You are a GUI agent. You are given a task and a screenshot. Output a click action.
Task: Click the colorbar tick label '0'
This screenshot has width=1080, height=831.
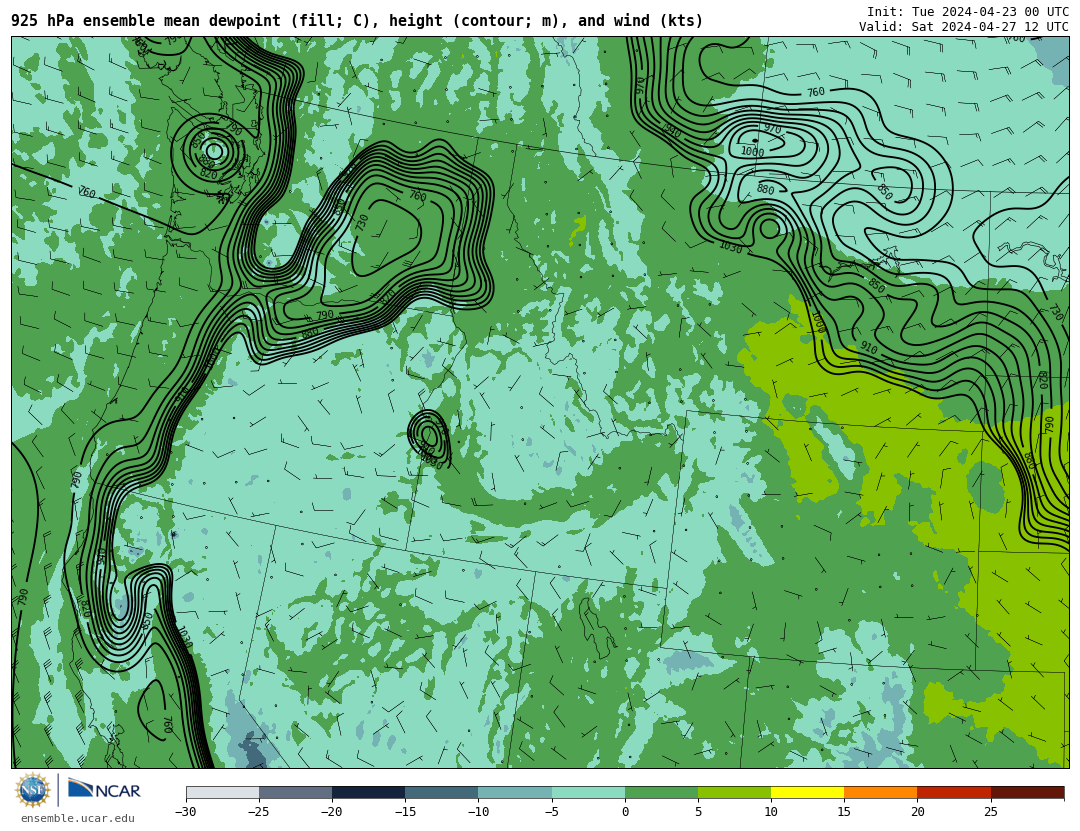(625, 812)
